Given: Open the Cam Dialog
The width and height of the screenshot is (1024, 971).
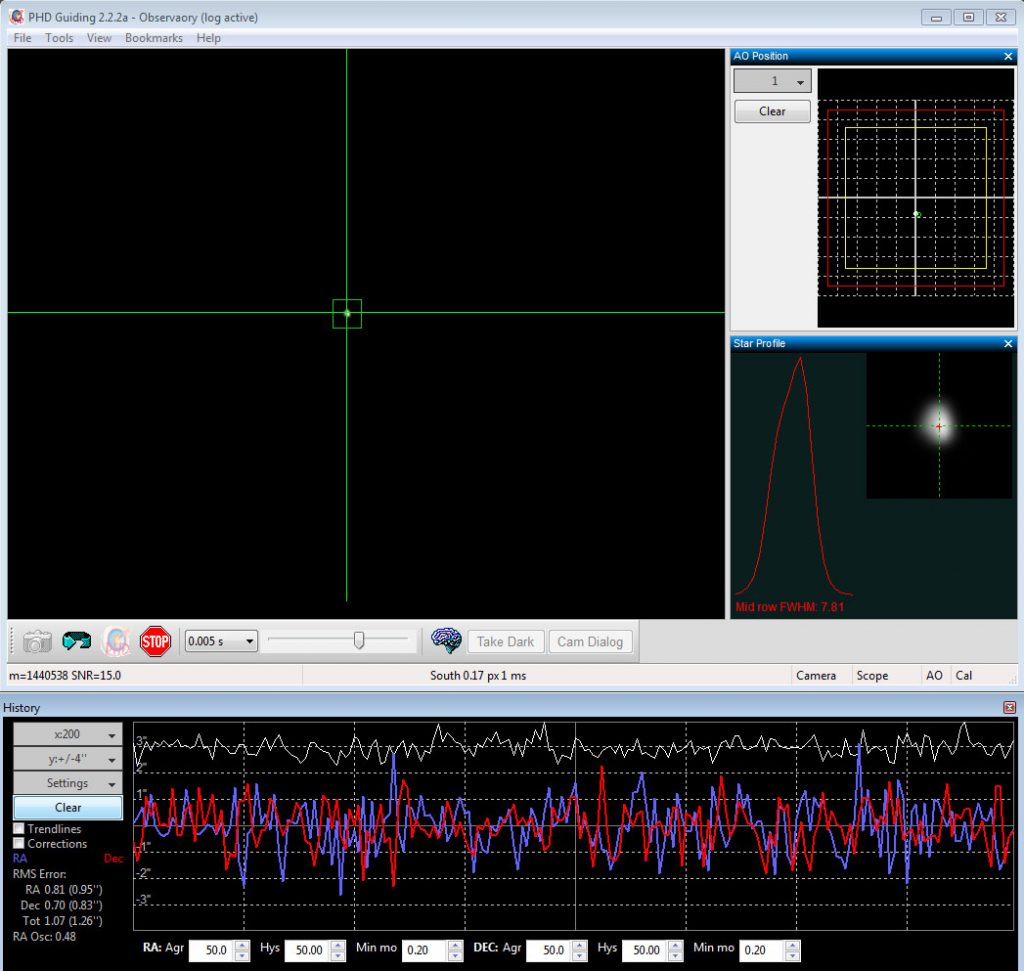Looking at the screenshot, I should click(590, 641).
